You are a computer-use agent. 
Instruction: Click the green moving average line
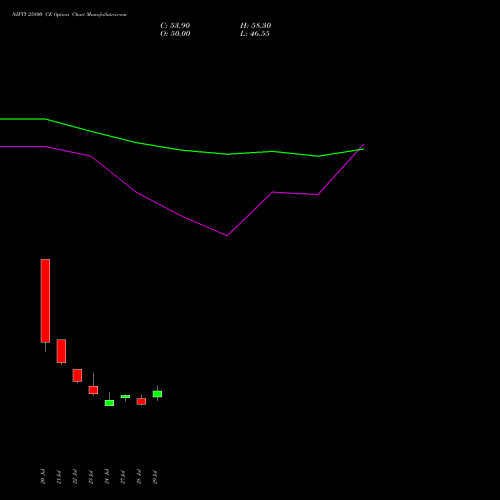183,150
